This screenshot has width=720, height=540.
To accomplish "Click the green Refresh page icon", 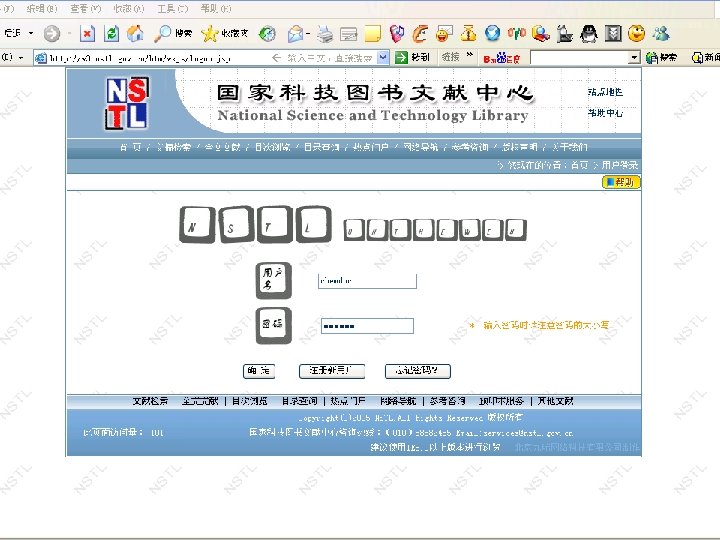I will click(x=111, y=33).
